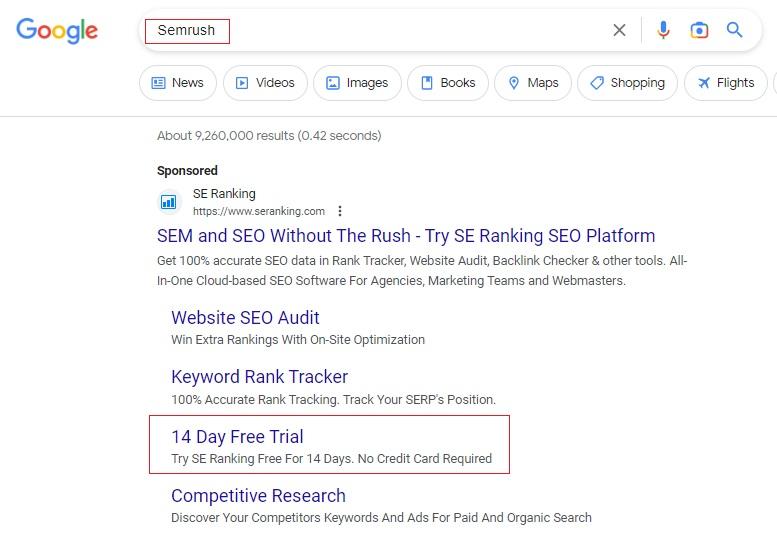Open the Keyword Rank Tracker sitelink
Image resolution: width=777 pixels, height=549 pixels.
[x=259, y=377]
